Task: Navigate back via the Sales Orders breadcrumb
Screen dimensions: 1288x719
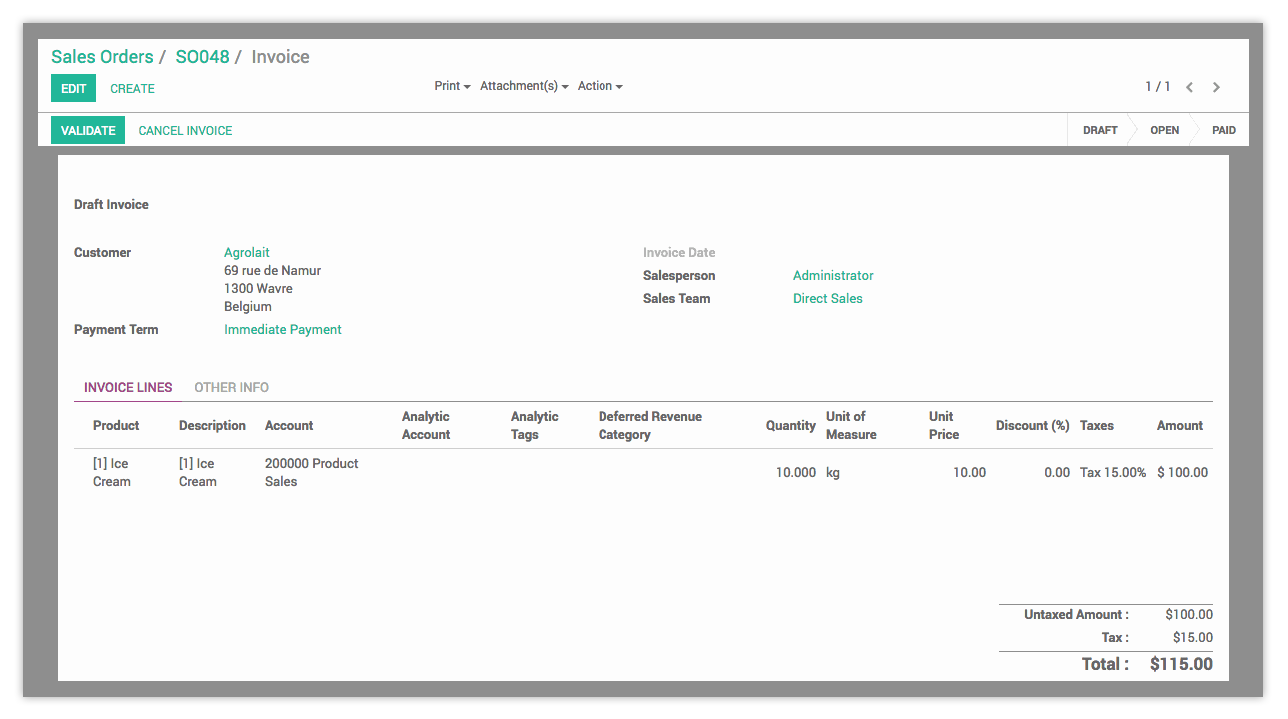Action: [102, 57]
